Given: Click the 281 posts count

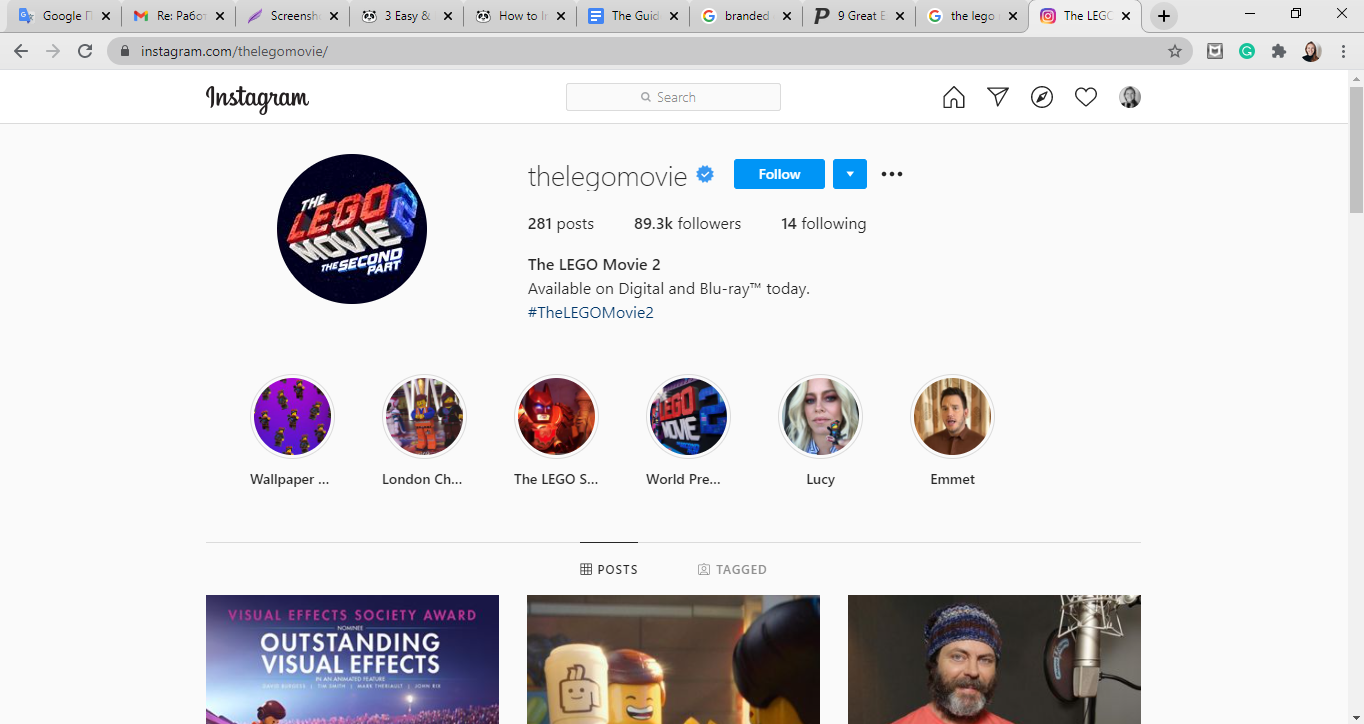Looking at the screenshot, I should click(561, 224).
